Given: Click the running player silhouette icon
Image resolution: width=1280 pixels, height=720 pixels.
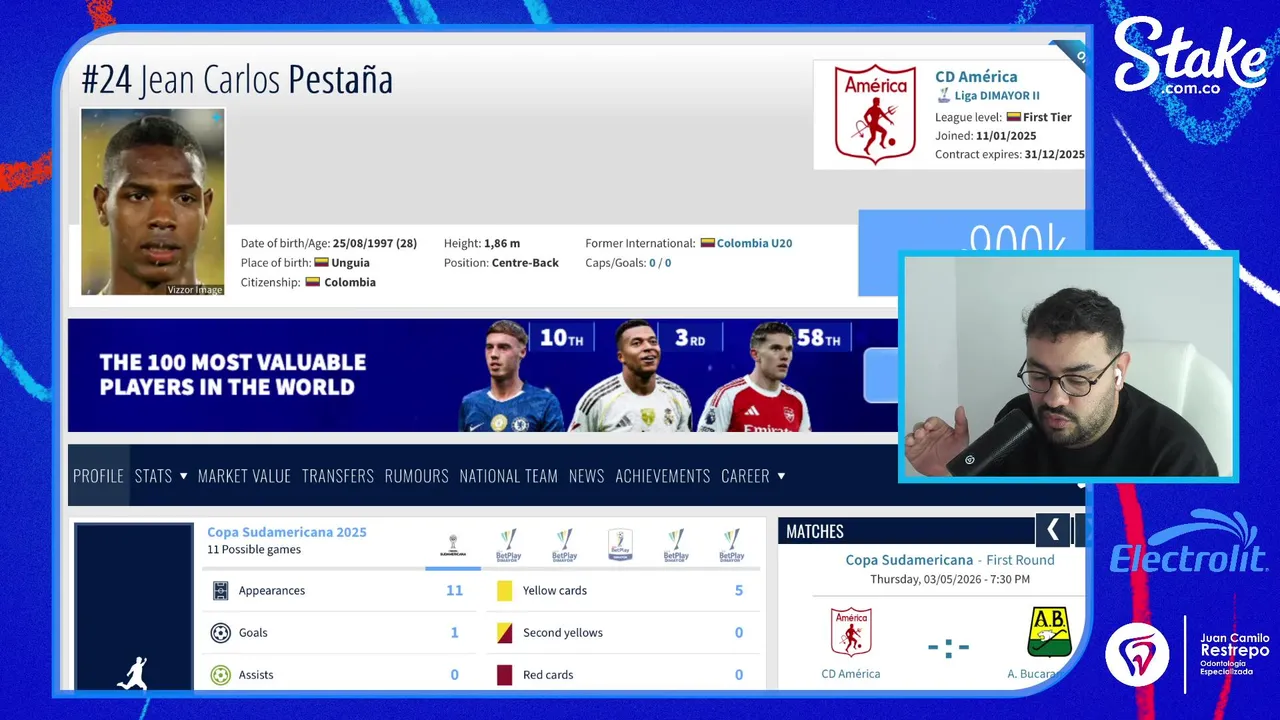Looking at the screenshot, I should coord(133,673).
